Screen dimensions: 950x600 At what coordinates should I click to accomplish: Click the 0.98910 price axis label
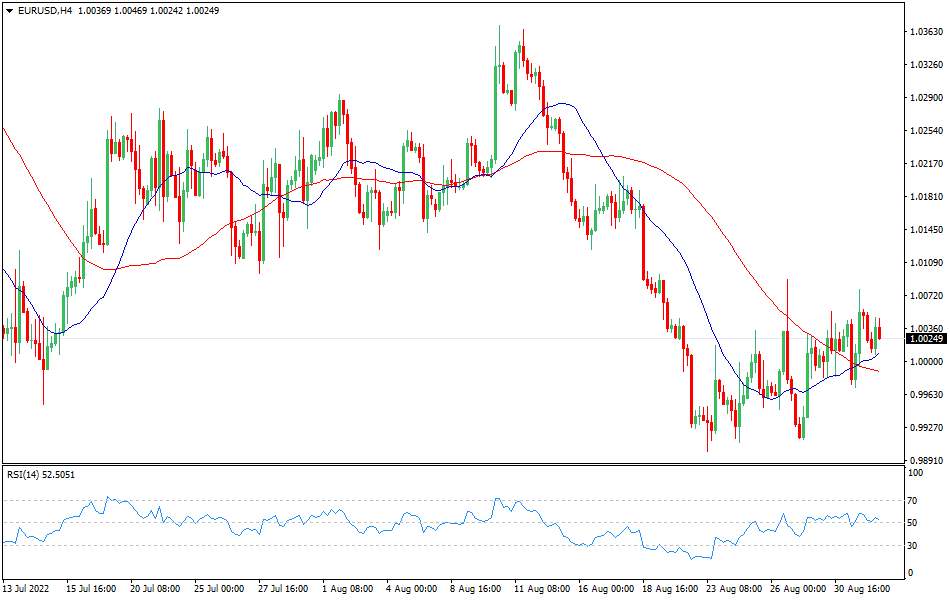click(x=926, y=461)
